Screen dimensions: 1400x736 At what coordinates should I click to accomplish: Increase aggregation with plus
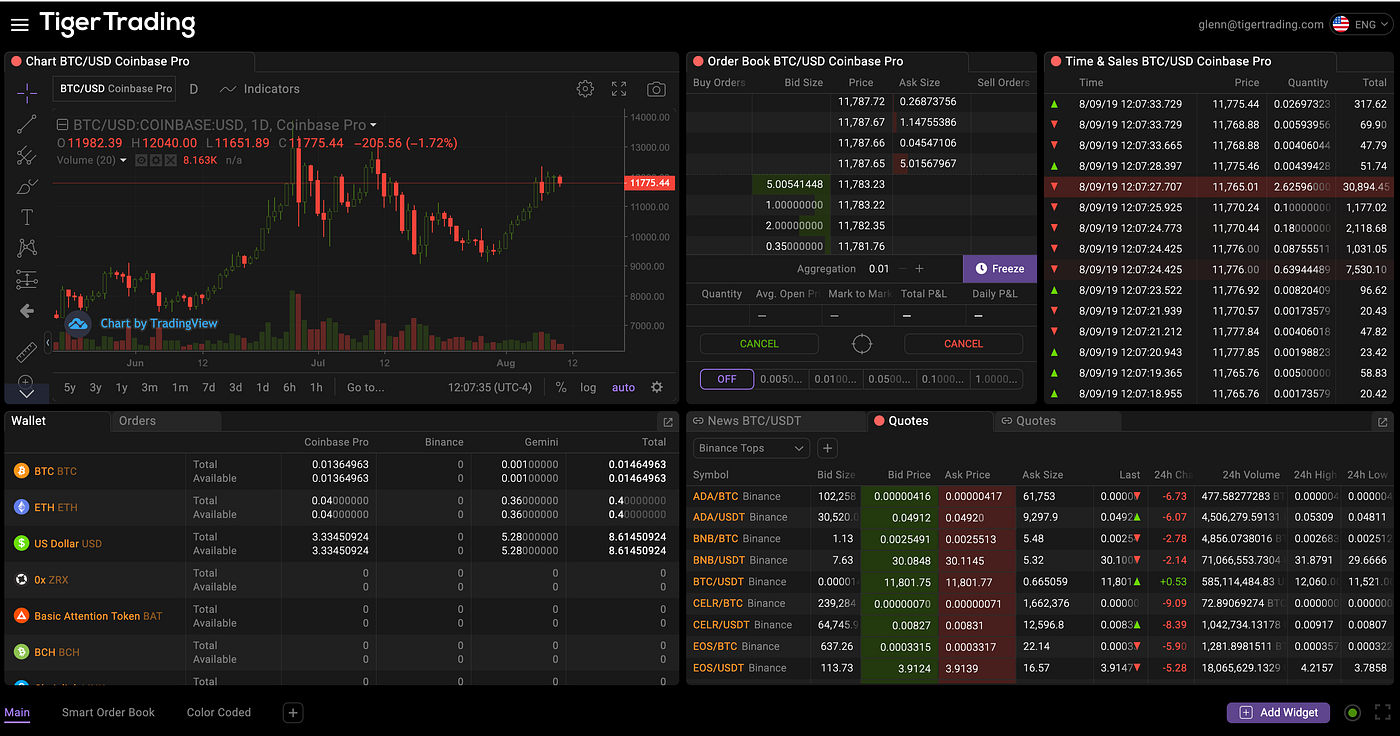(x=920, y=269)
